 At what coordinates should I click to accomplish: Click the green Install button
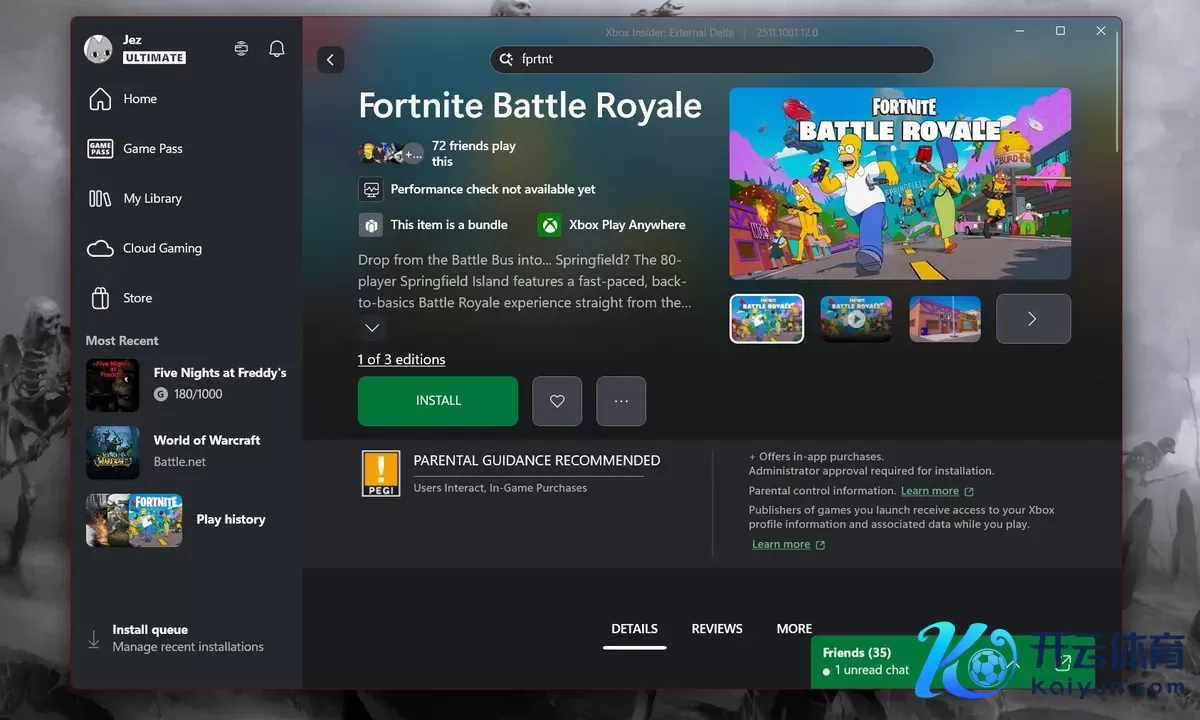pyautogui.click(x=438, y=401)
